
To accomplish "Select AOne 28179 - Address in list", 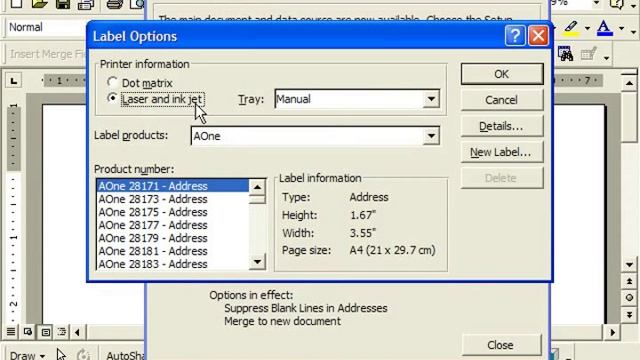I will point(173,238).
